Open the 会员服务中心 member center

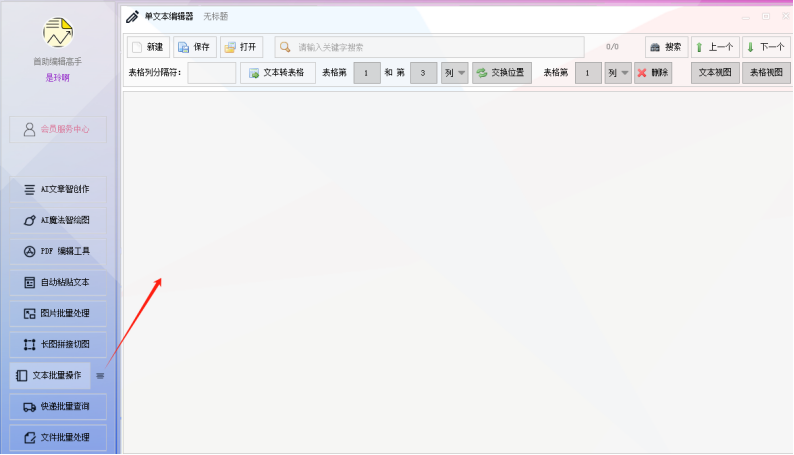pos(58,130)
